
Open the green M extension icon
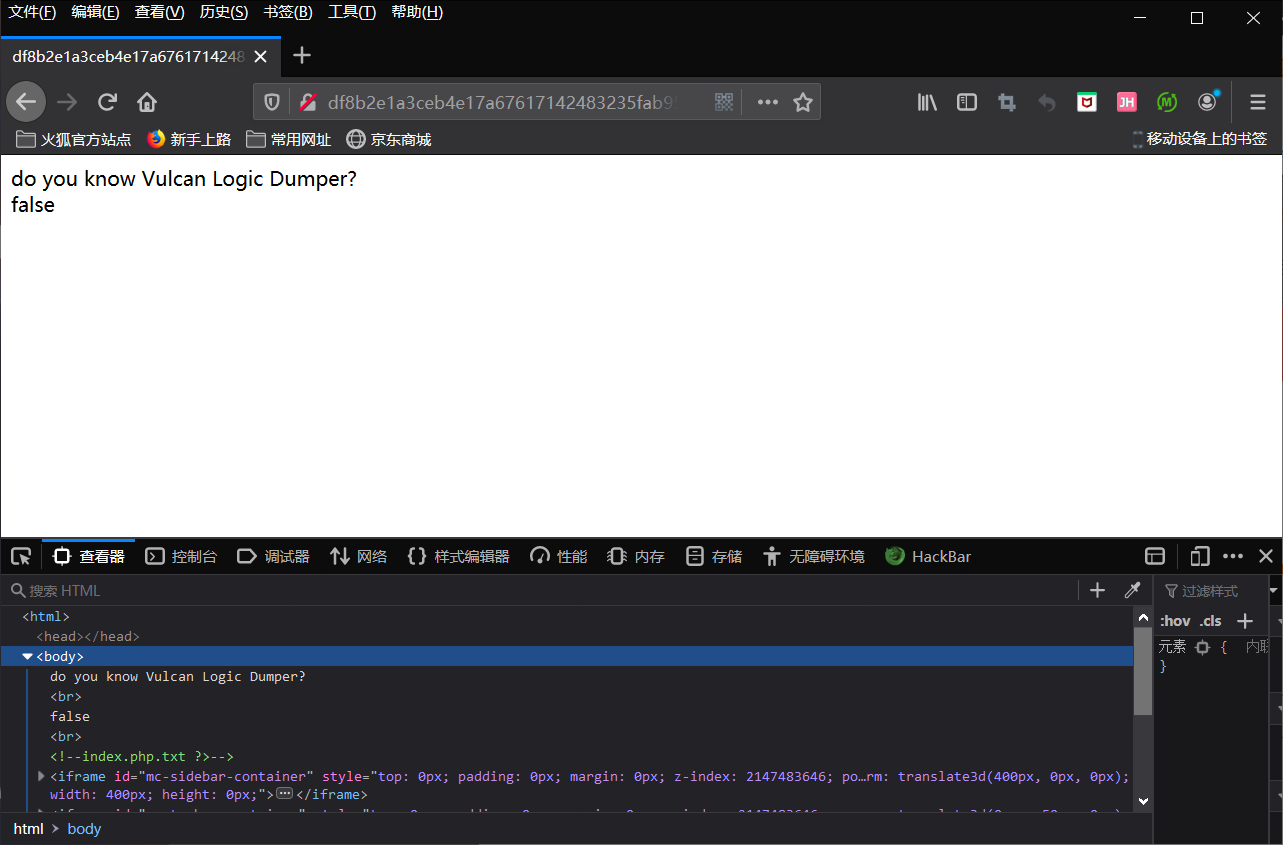pyautogui.click(x=1167, y=102)
